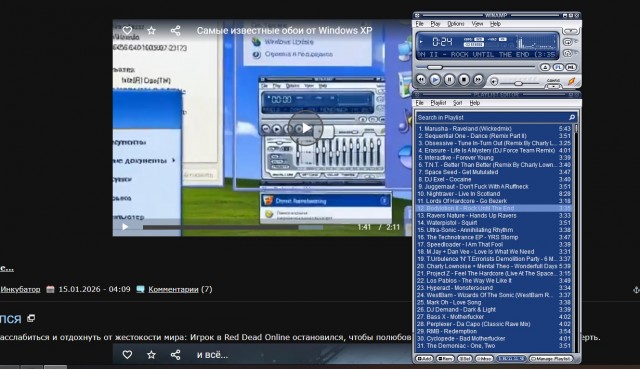Click the comments bubble icon
The height and width of the screenshot is (369, 640).
point(140,289)
